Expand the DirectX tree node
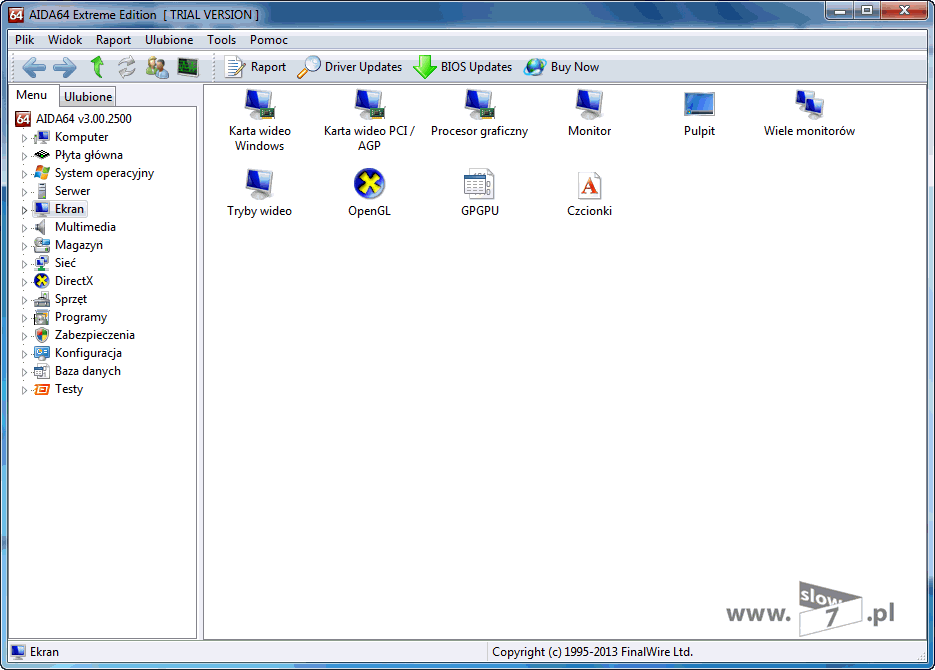Viewport: 935px width, 670px height. pos(24,281)
